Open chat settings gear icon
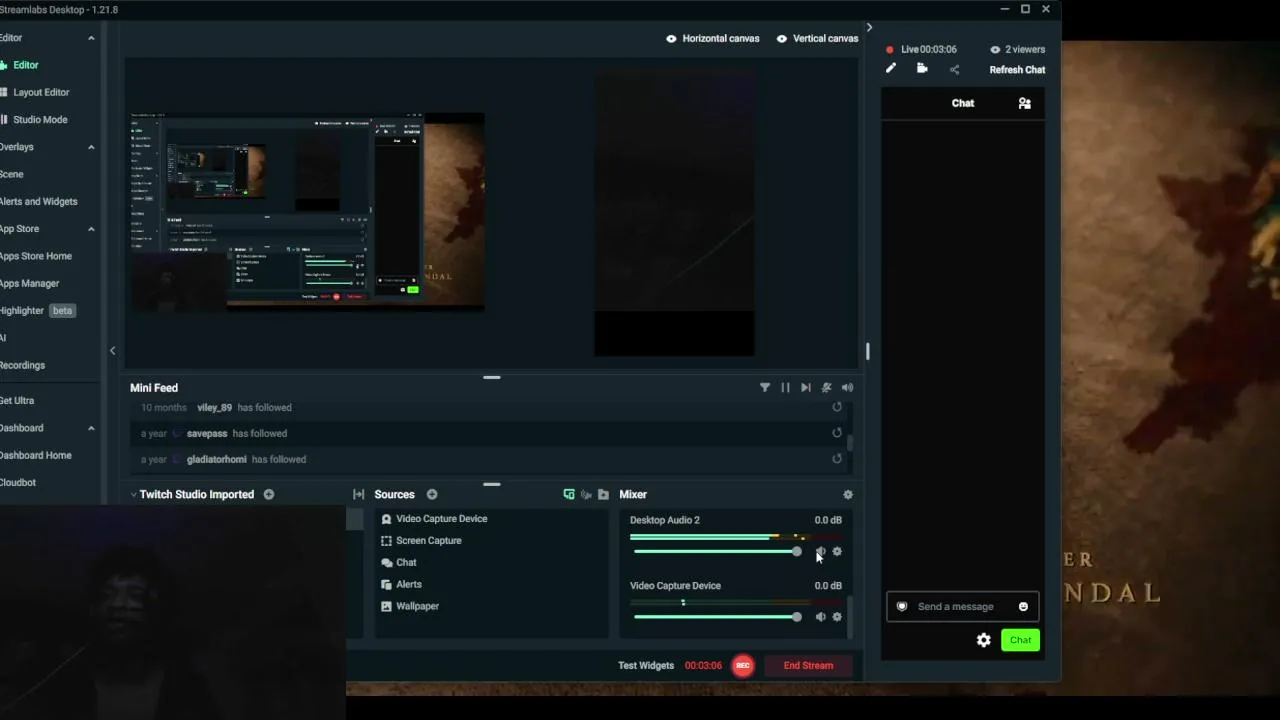1280x720 pixels. (x=984, y=641)
